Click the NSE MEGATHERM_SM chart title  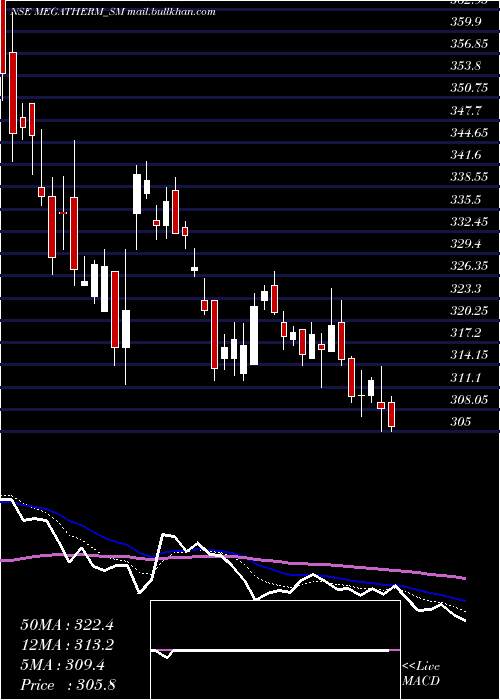(x=113, y=12)
